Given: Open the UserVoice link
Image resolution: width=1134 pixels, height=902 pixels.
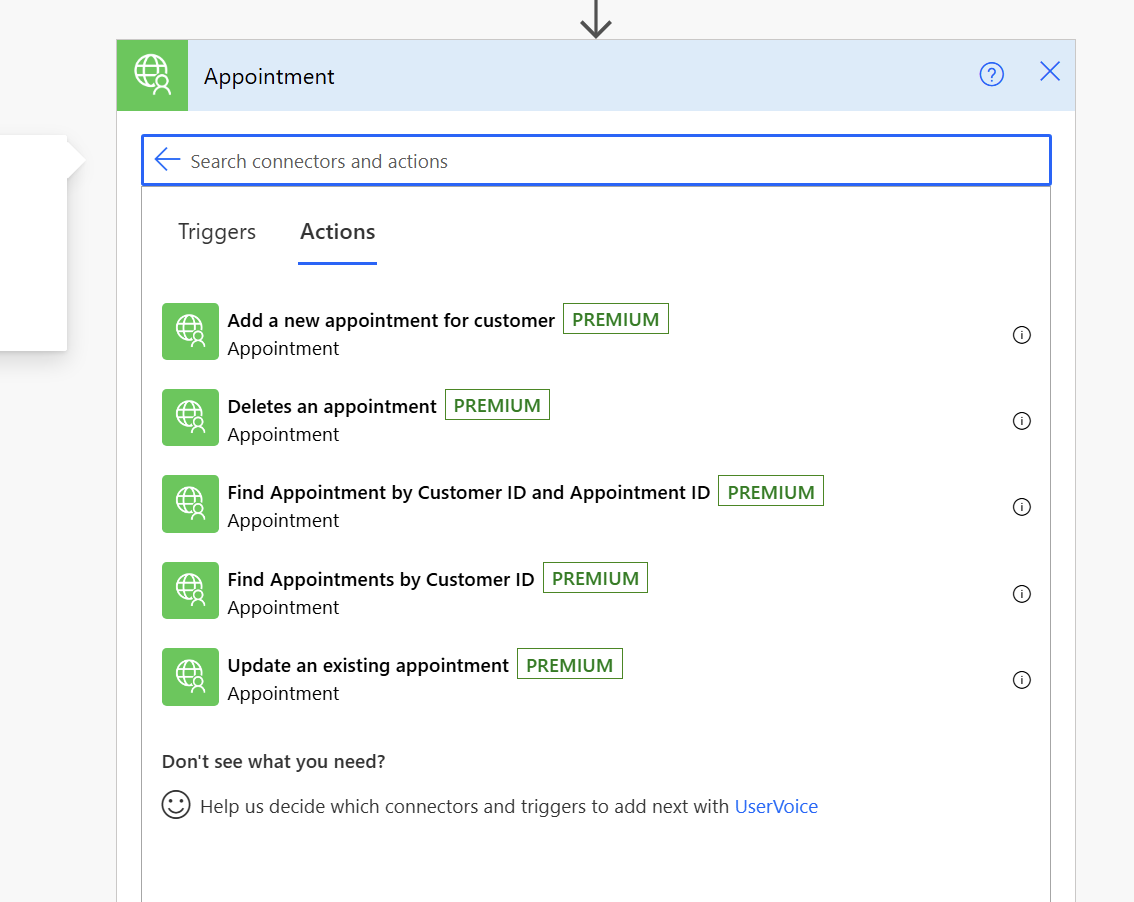Looking at the screenshot, I should click(x=776, y=806).
